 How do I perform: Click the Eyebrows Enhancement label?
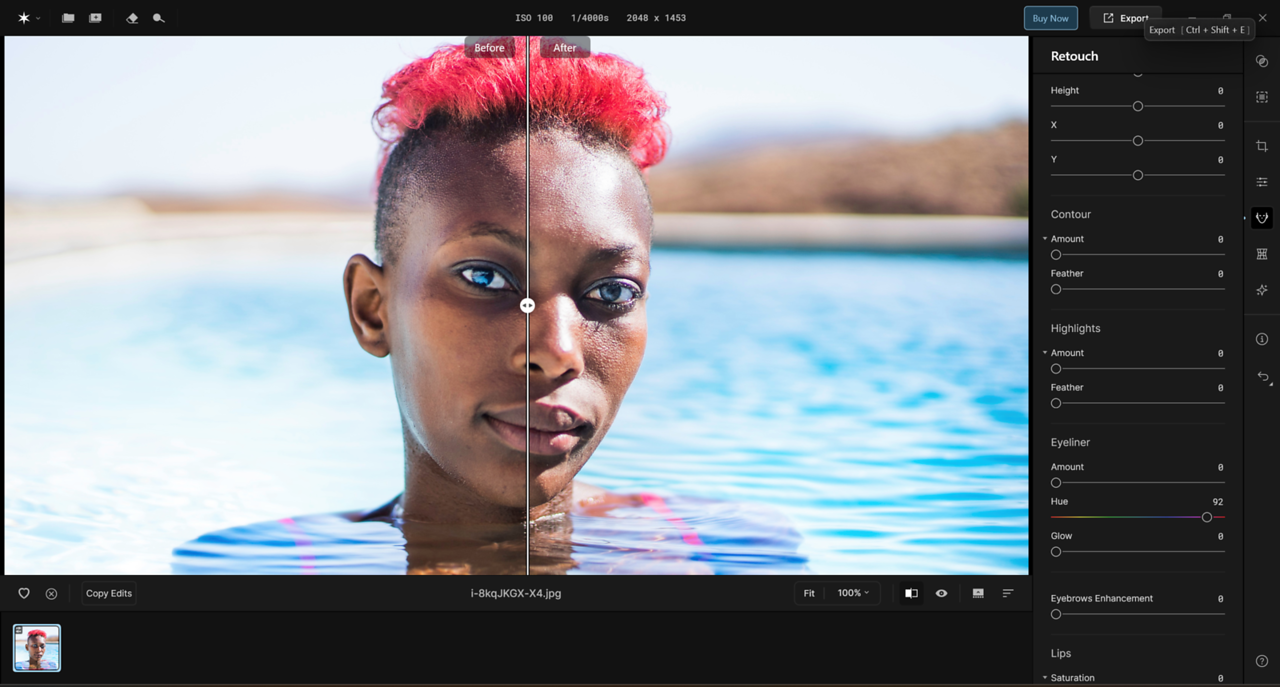click(x=1102, y=598)
